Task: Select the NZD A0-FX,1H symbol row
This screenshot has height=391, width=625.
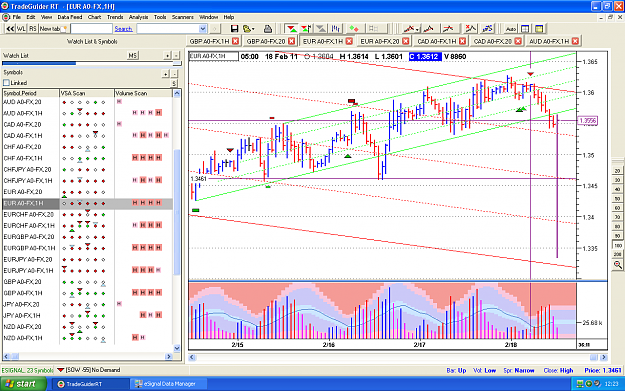Action: pyautogui.click(x=87, y=338)
